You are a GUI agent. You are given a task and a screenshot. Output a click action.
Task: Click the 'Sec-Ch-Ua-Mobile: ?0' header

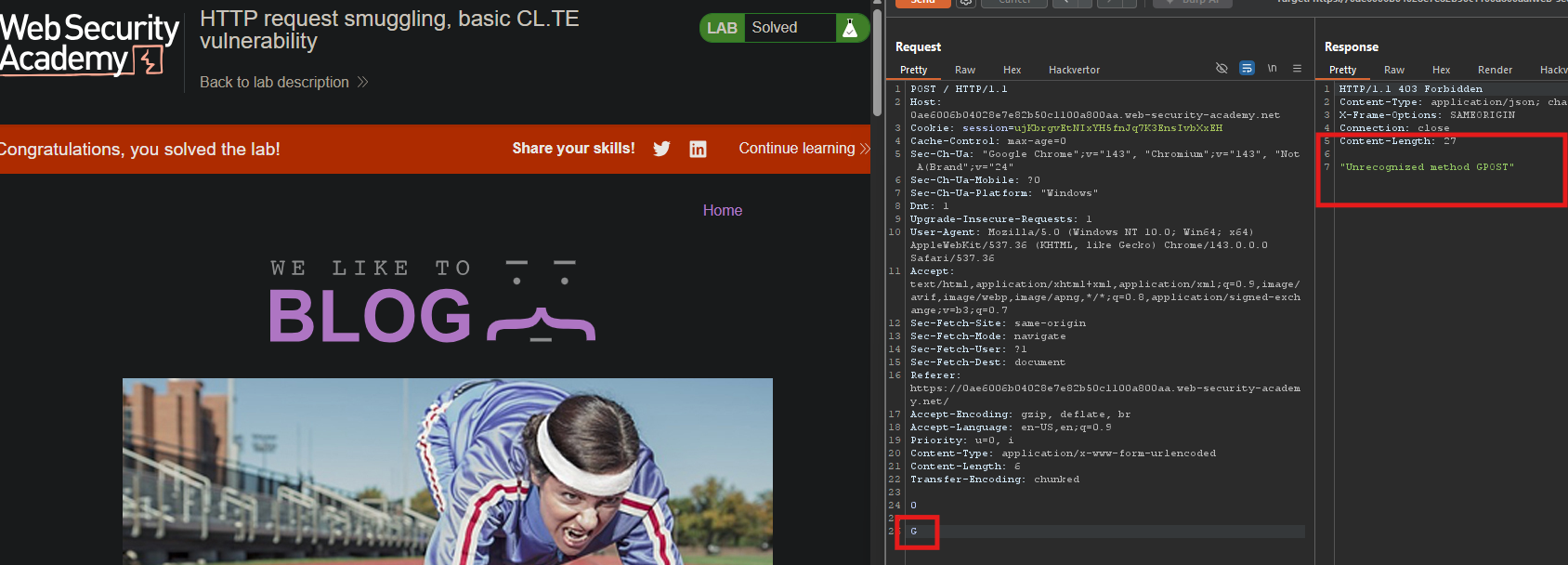point(975,180)
